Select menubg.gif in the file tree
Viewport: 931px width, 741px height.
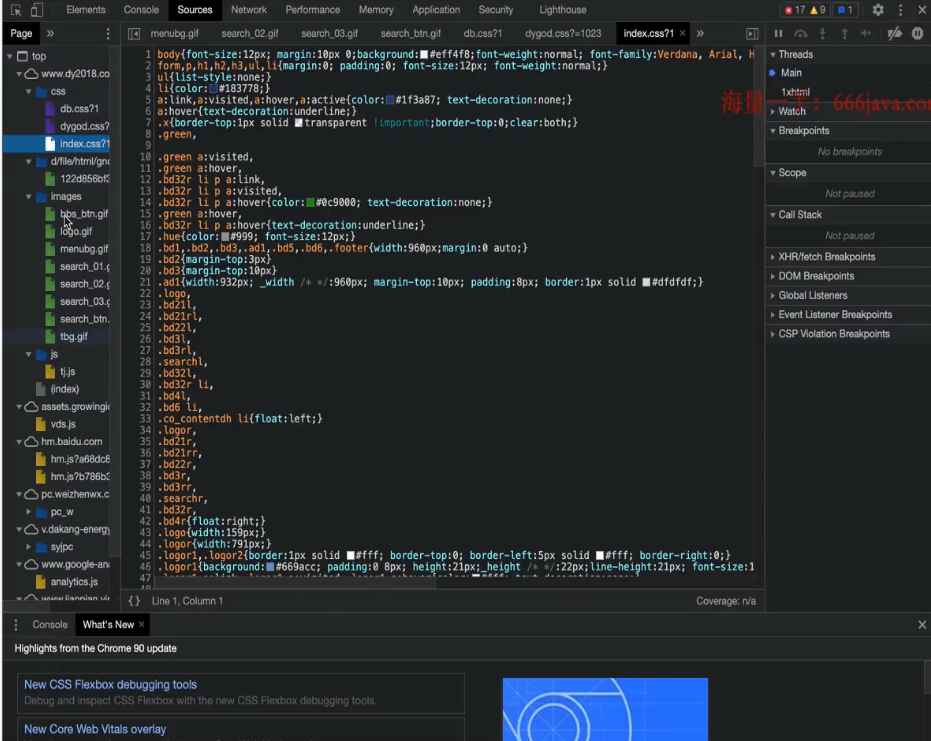(84, 249)
